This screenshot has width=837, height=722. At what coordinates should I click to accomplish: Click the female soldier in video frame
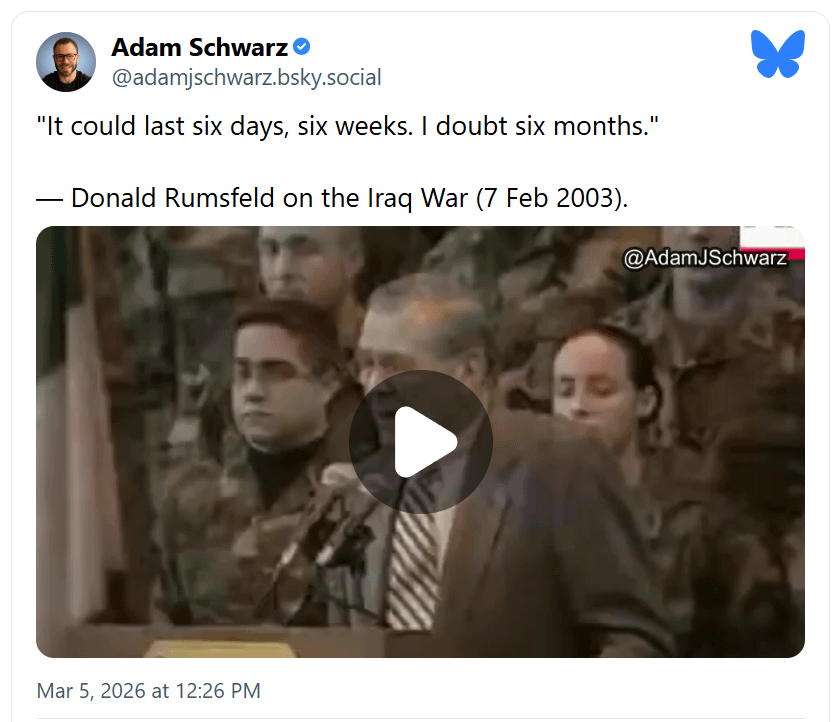[x=609, y=406]
